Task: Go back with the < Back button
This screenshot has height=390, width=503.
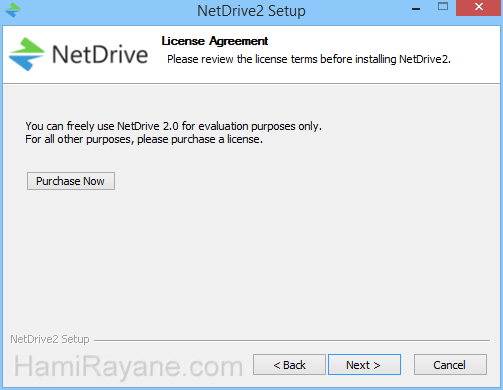Action: pyautogui.click(x=289, y=365)
